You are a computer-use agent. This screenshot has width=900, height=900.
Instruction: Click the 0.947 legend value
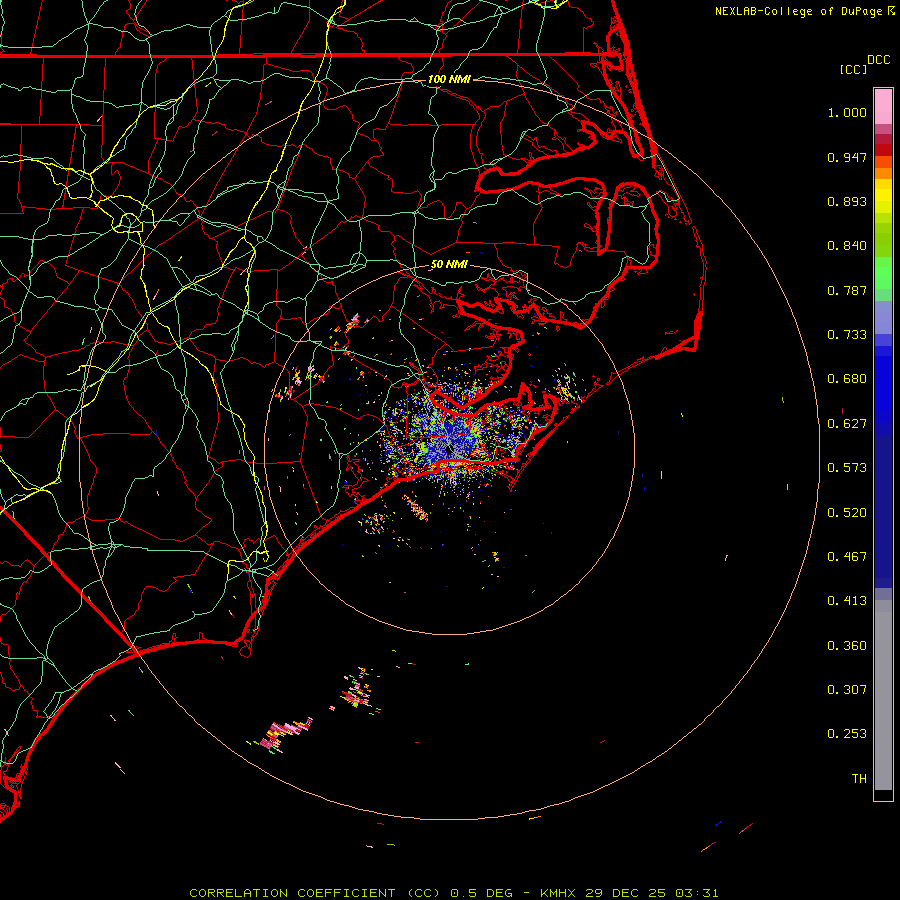847,157
